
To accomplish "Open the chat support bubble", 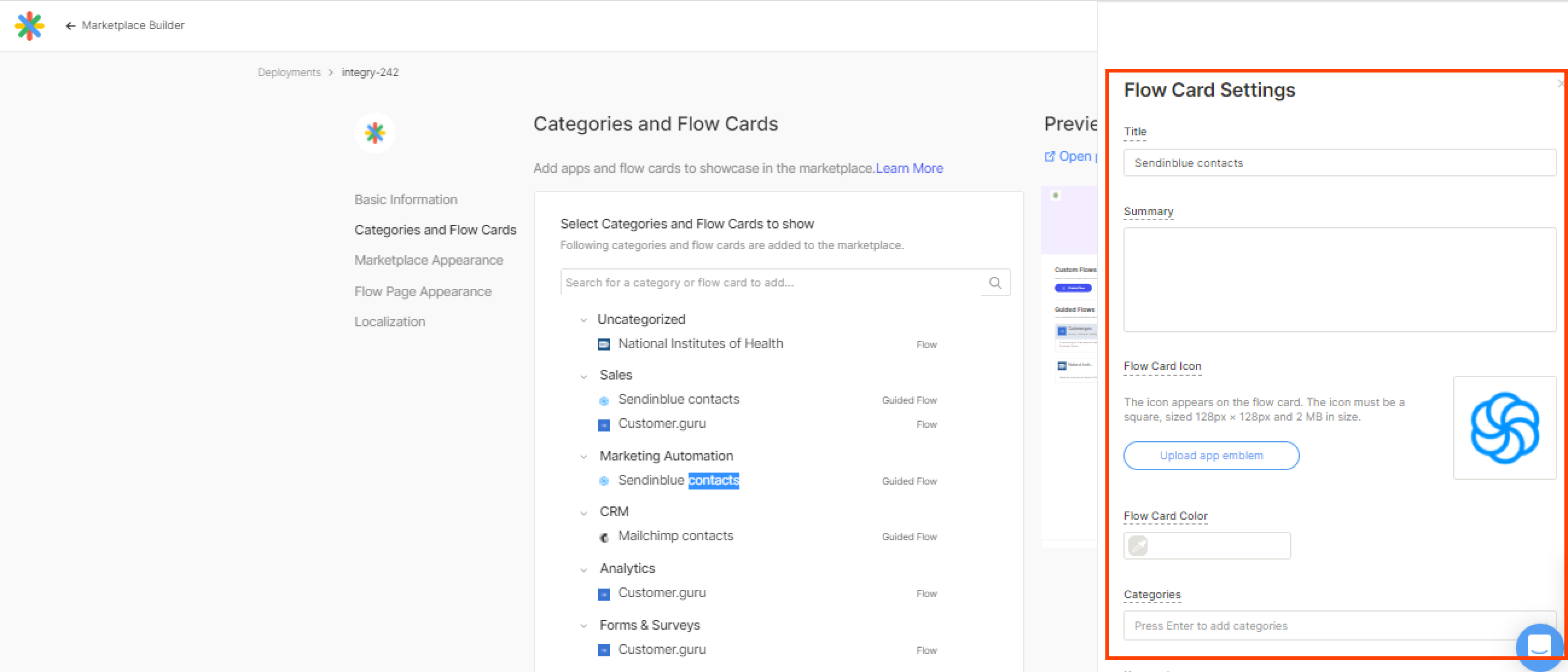I will tap(1539, 647).
